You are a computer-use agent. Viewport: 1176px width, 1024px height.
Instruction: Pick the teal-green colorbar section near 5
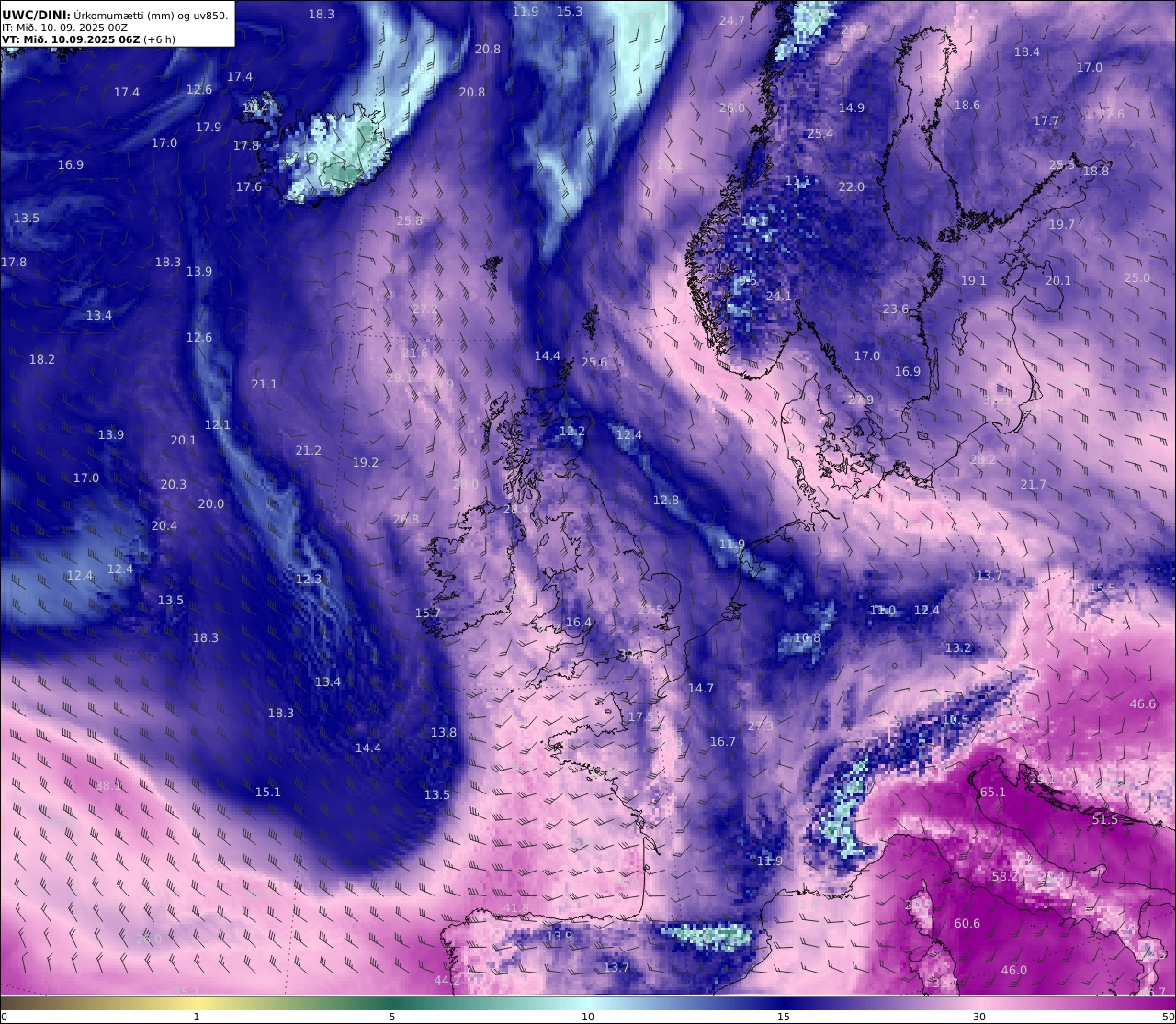tap(392, 1003)
